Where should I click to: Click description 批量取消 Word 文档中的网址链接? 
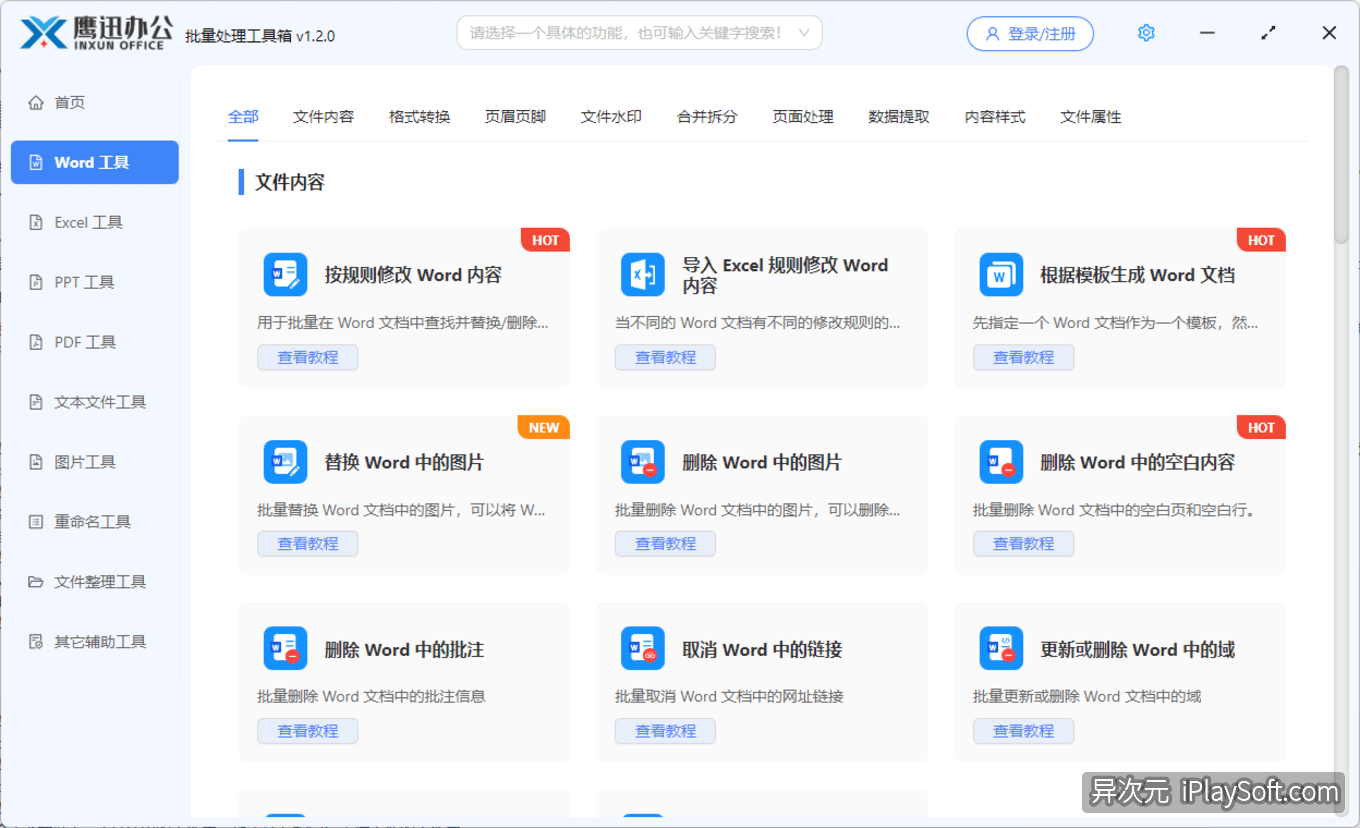[729, 696]
